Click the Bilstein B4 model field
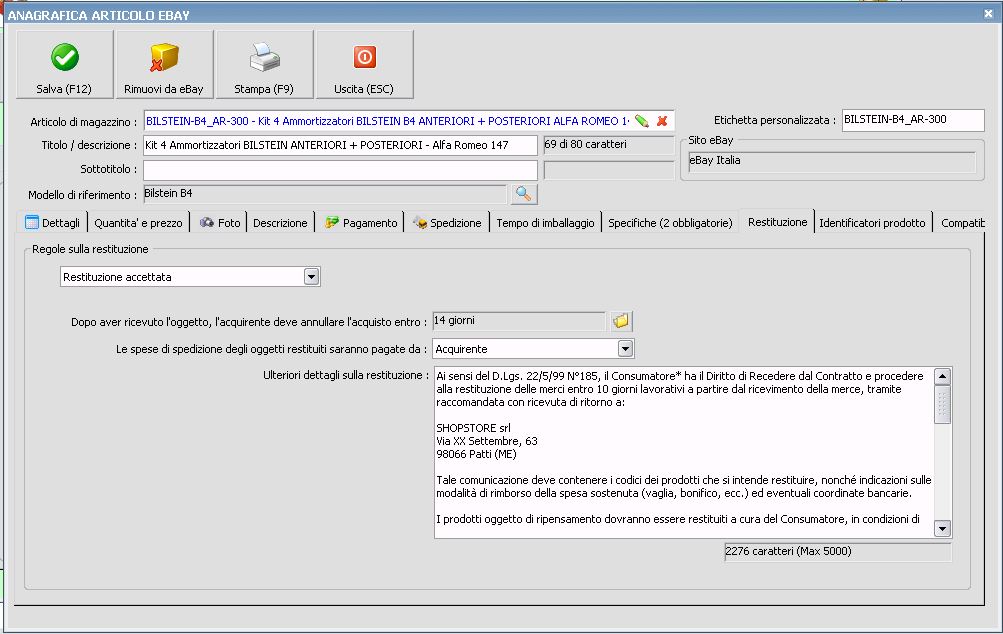Image resolution: width=1003 pixels, height=634 pixels. point(325,194)
